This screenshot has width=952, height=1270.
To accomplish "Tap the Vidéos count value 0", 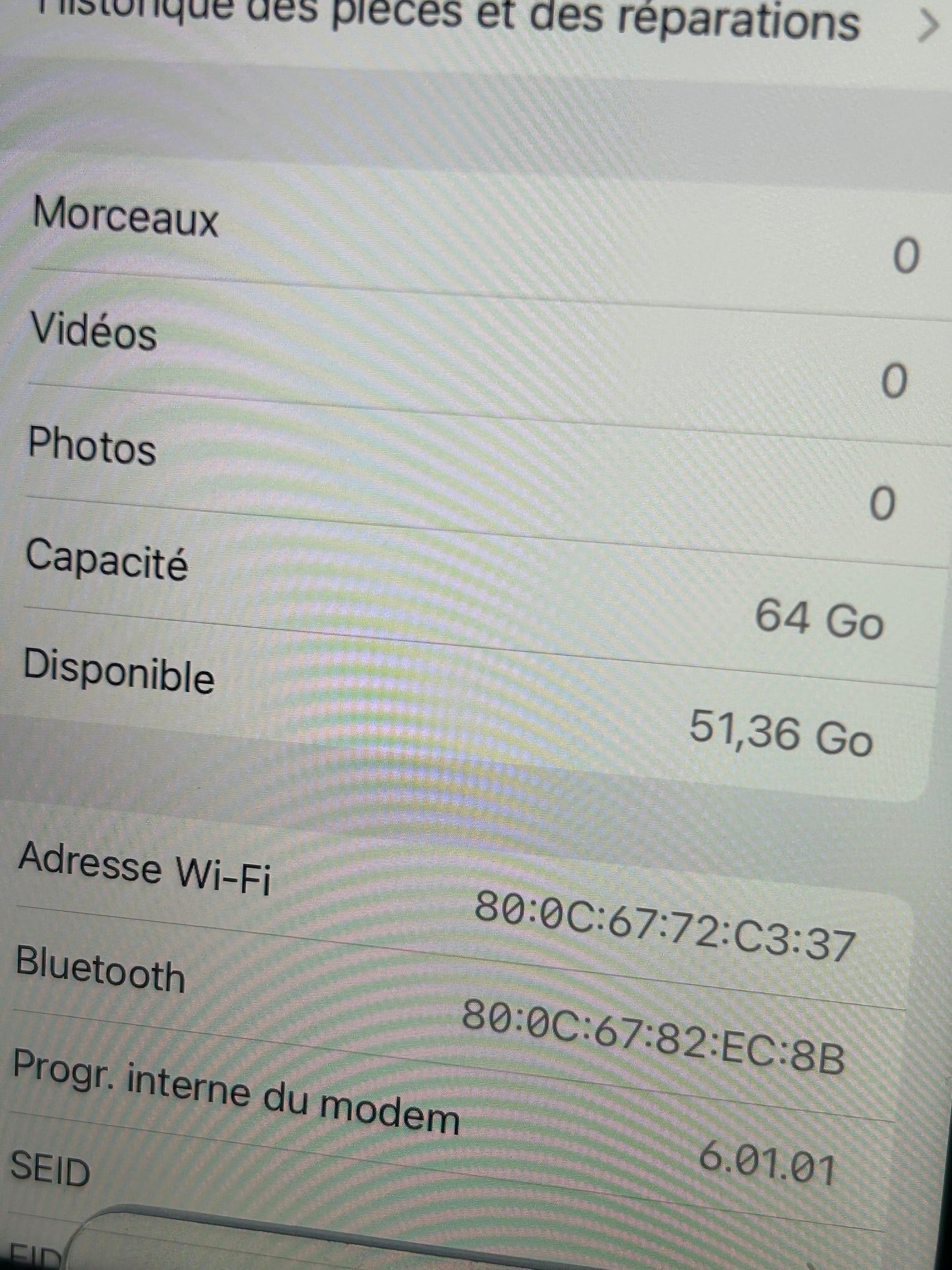I will click(894, 381).
